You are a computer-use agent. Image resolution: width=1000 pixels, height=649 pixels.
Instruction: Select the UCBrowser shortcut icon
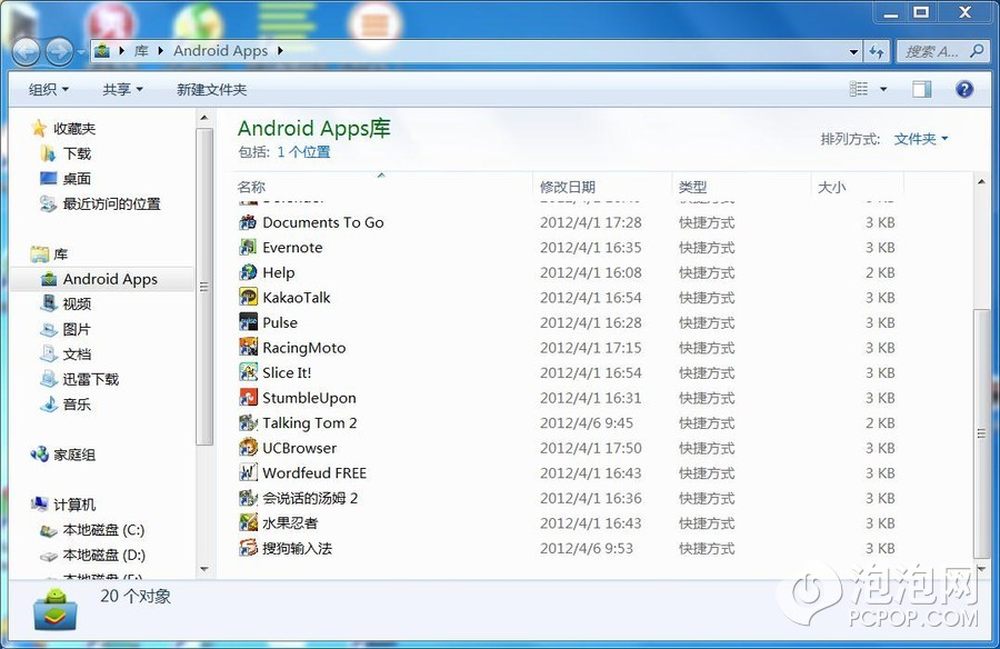(x=248, y=447)
